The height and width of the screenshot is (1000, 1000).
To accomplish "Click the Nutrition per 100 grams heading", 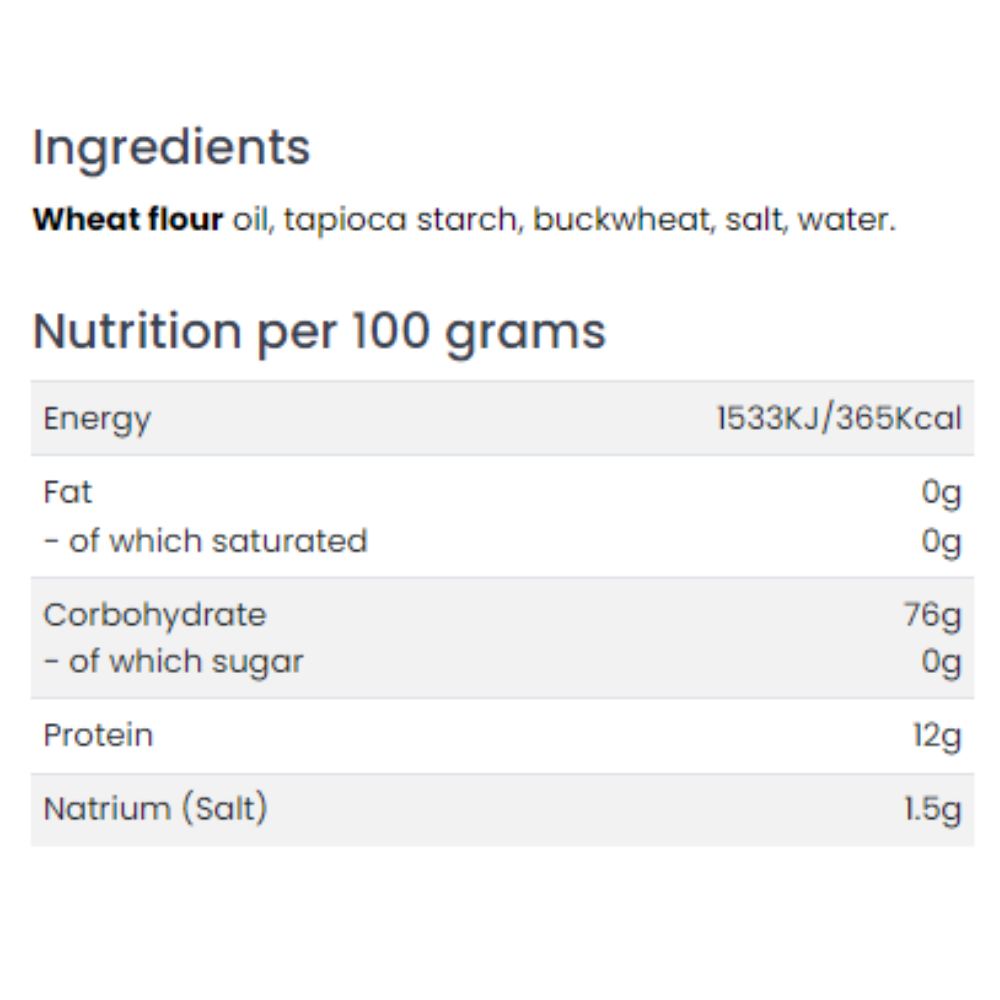I will (319, 333).
